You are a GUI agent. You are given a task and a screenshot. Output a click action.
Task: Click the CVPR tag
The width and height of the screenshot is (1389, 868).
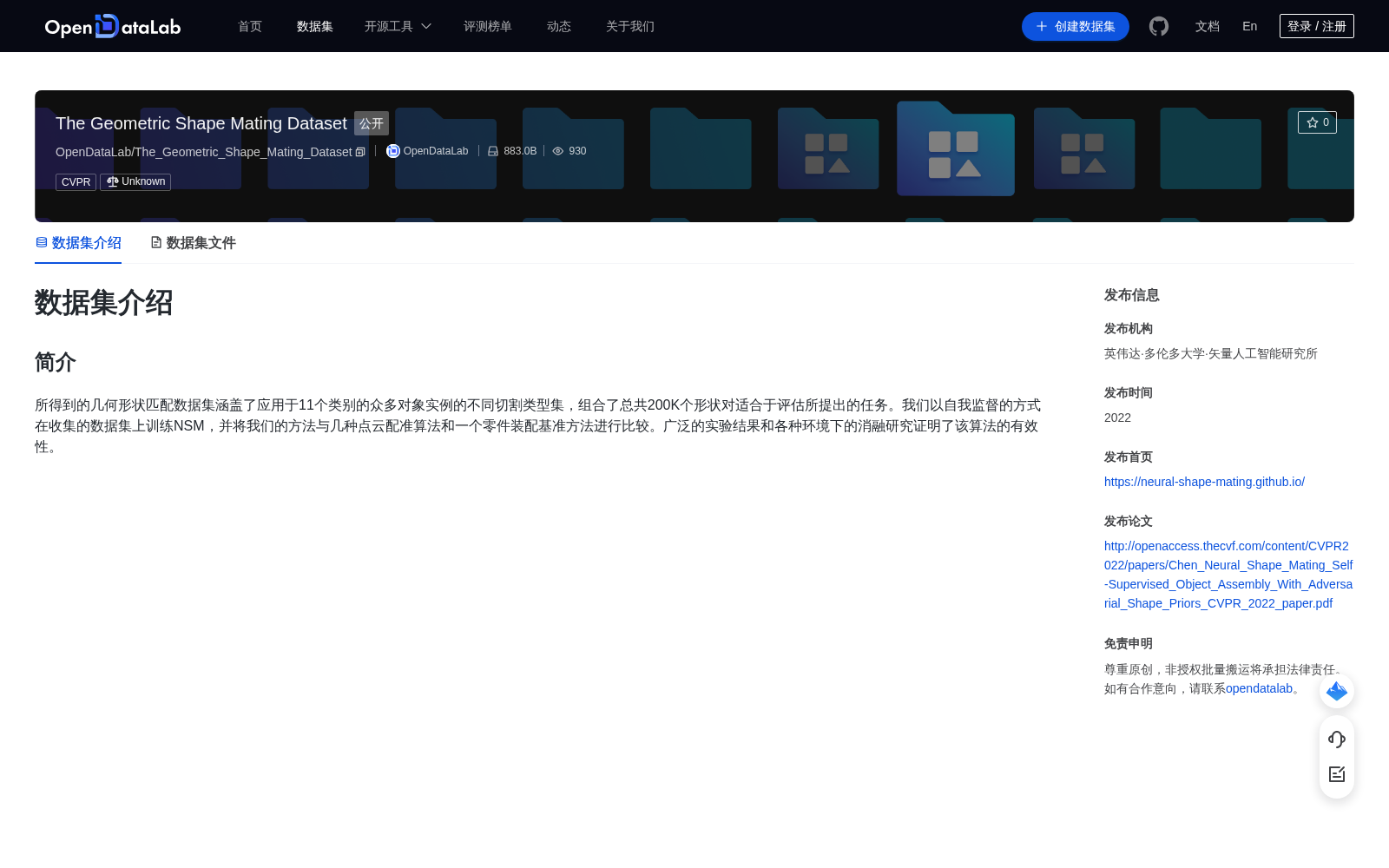click(x=76, y=182)
